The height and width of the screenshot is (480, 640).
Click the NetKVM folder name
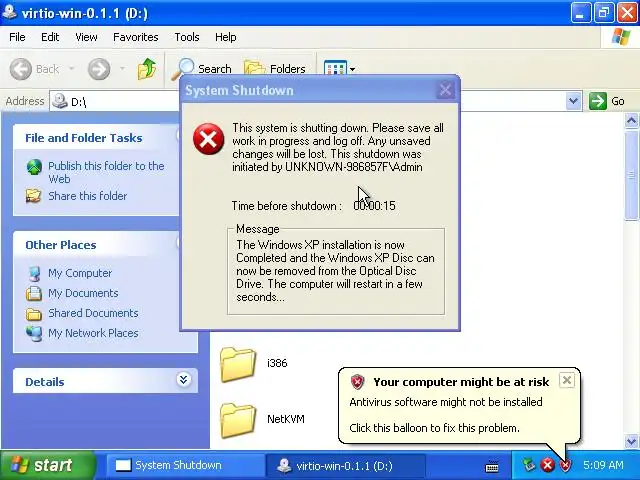[x=286, y=419]
